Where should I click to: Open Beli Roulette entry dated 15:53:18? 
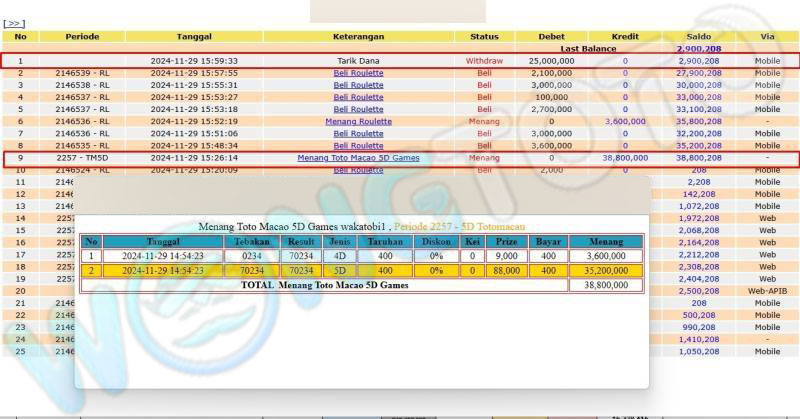[358, 109]
